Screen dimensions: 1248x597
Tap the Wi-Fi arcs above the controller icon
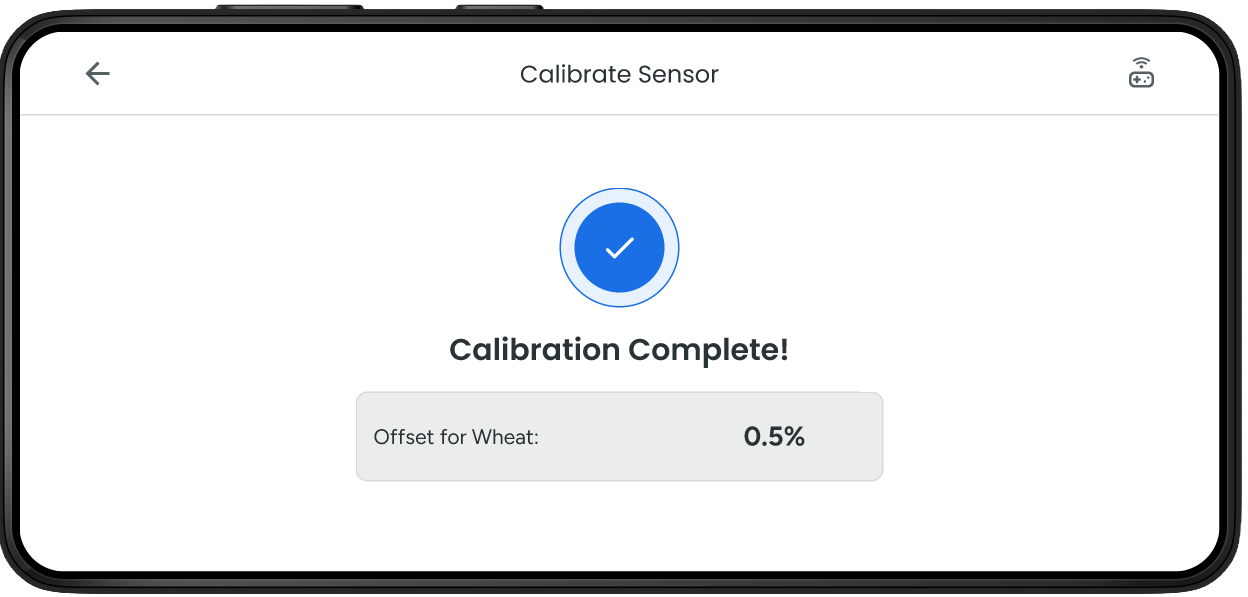pos(1141,63)
